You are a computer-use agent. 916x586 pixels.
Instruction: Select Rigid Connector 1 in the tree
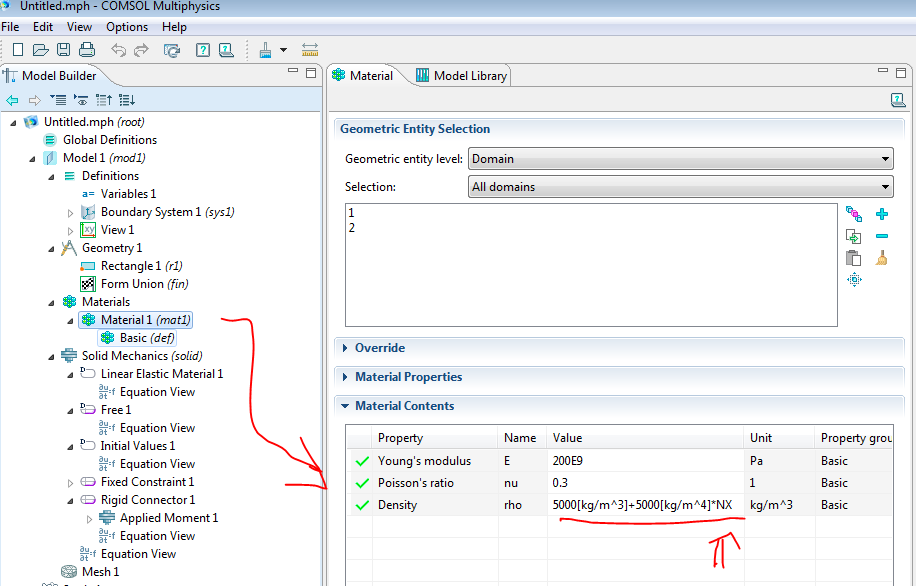[147, 500]
